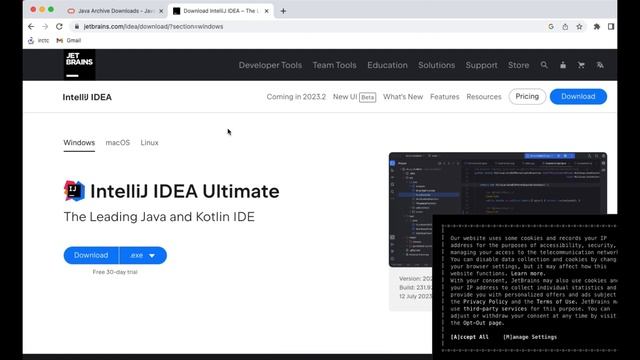Click the Download button in page header
The image size is (640, 360).
click(578, 97)
